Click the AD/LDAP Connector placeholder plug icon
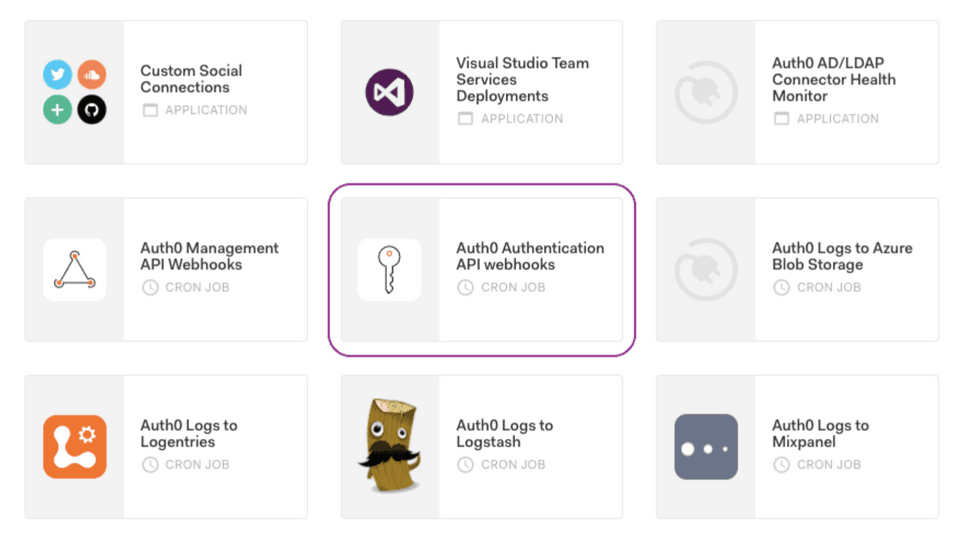Image resolution: width=960 pixels, height=540 pixels. (705, 92)
